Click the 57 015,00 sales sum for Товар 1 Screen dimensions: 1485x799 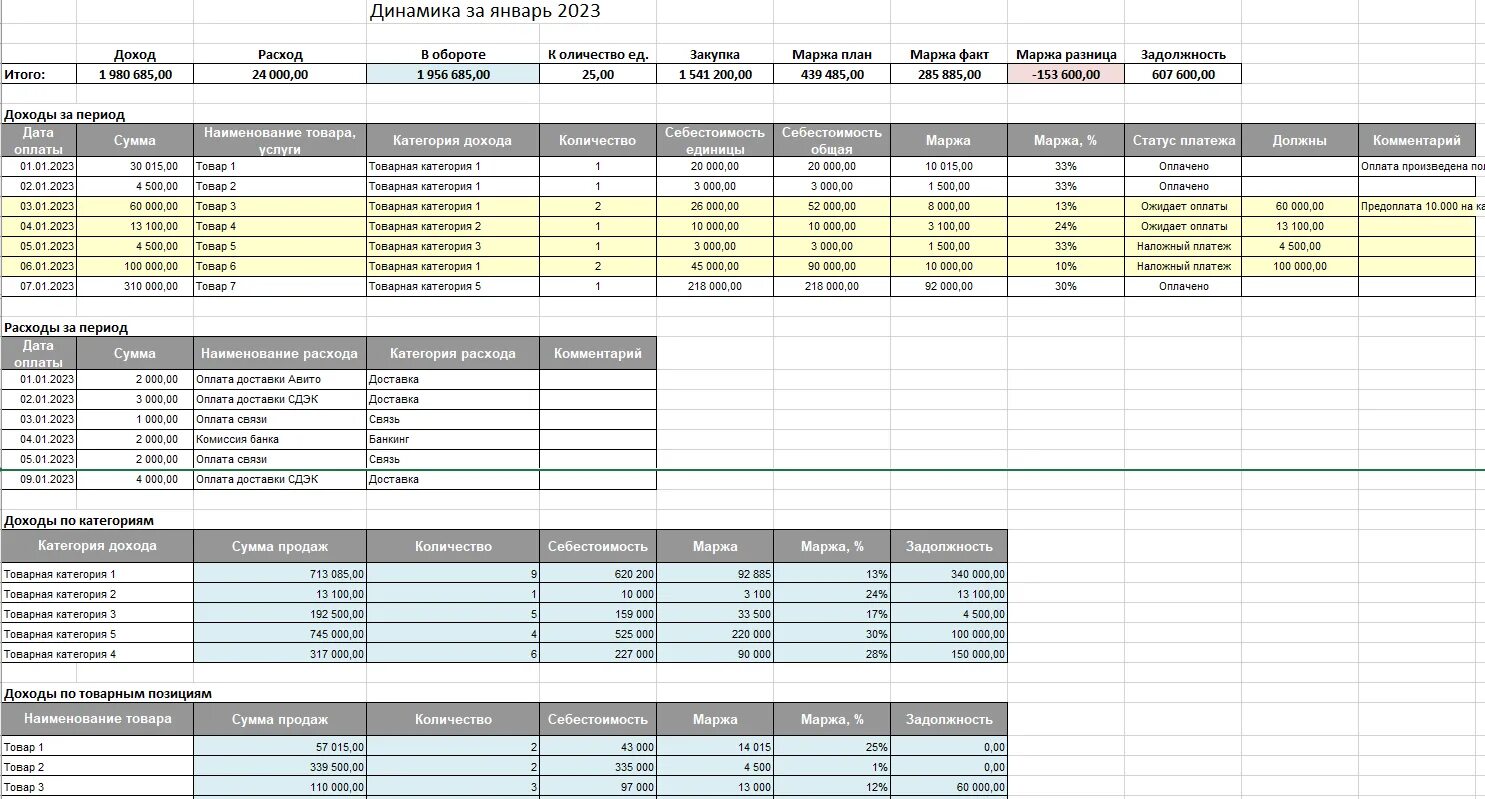click(280, 747)
